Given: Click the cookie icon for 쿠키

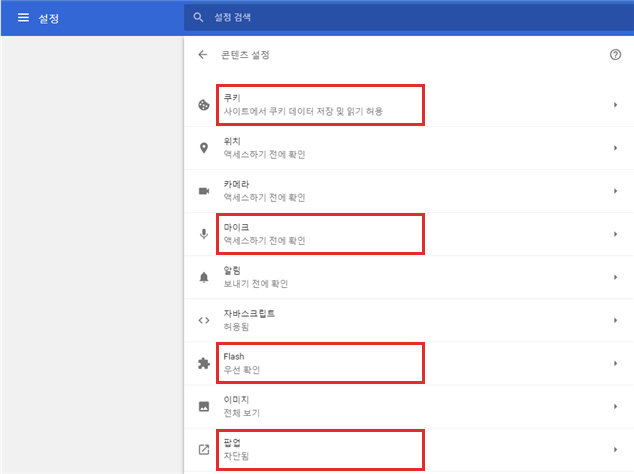Looking at the screenshot, I should (203, 105).
